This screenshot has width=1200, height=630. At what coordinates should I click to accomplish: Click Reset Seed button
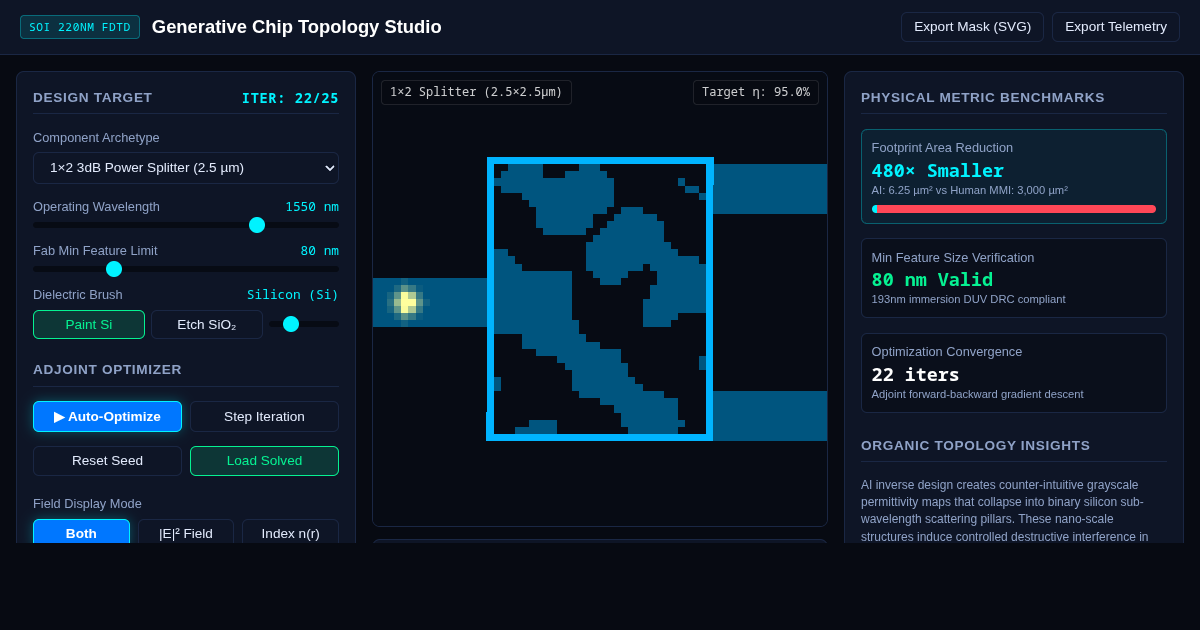(107, 461)
